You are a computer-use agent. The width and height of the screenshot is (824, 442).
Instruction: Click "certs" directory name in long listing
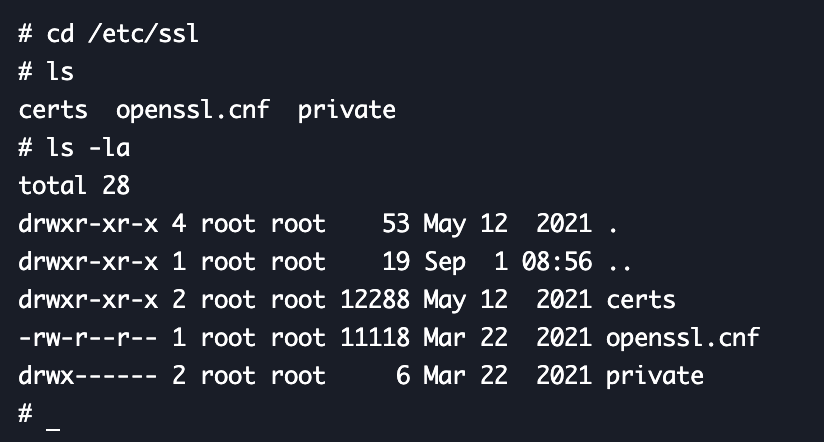click(x=641, y=300)
